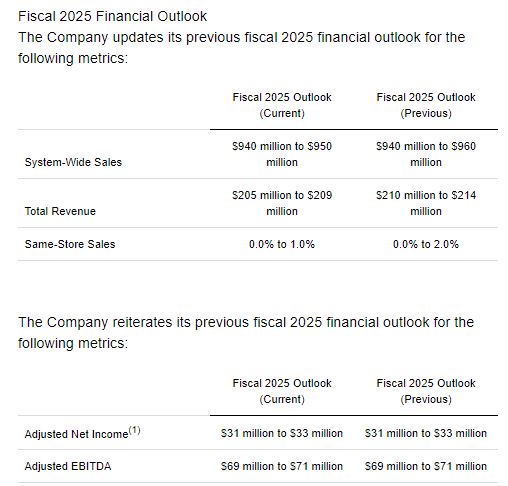Click the 0.0% to 2.0% same-store cell
The image size is (508, 486).
pyautogui.click(x=426, y=244)
